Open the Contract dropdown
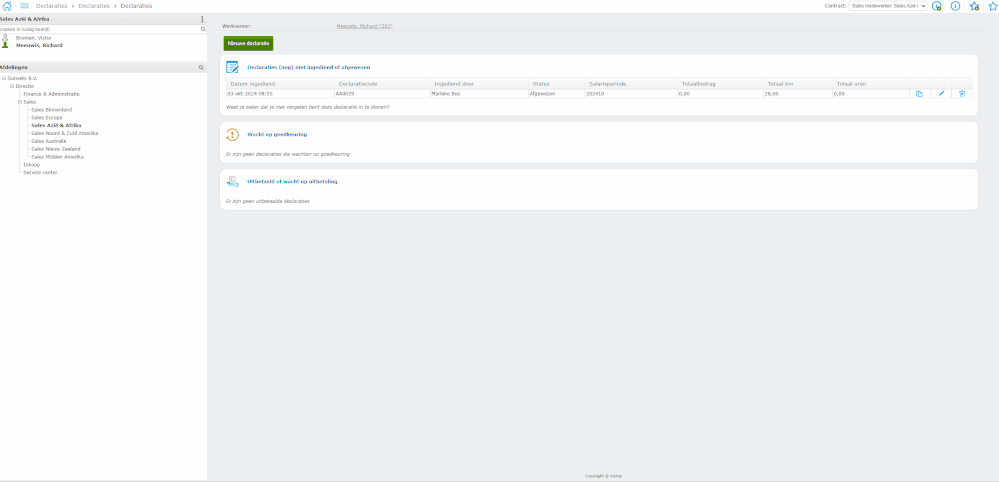The height and width of the screenshot is (482, 999). (x=888, y=6)
